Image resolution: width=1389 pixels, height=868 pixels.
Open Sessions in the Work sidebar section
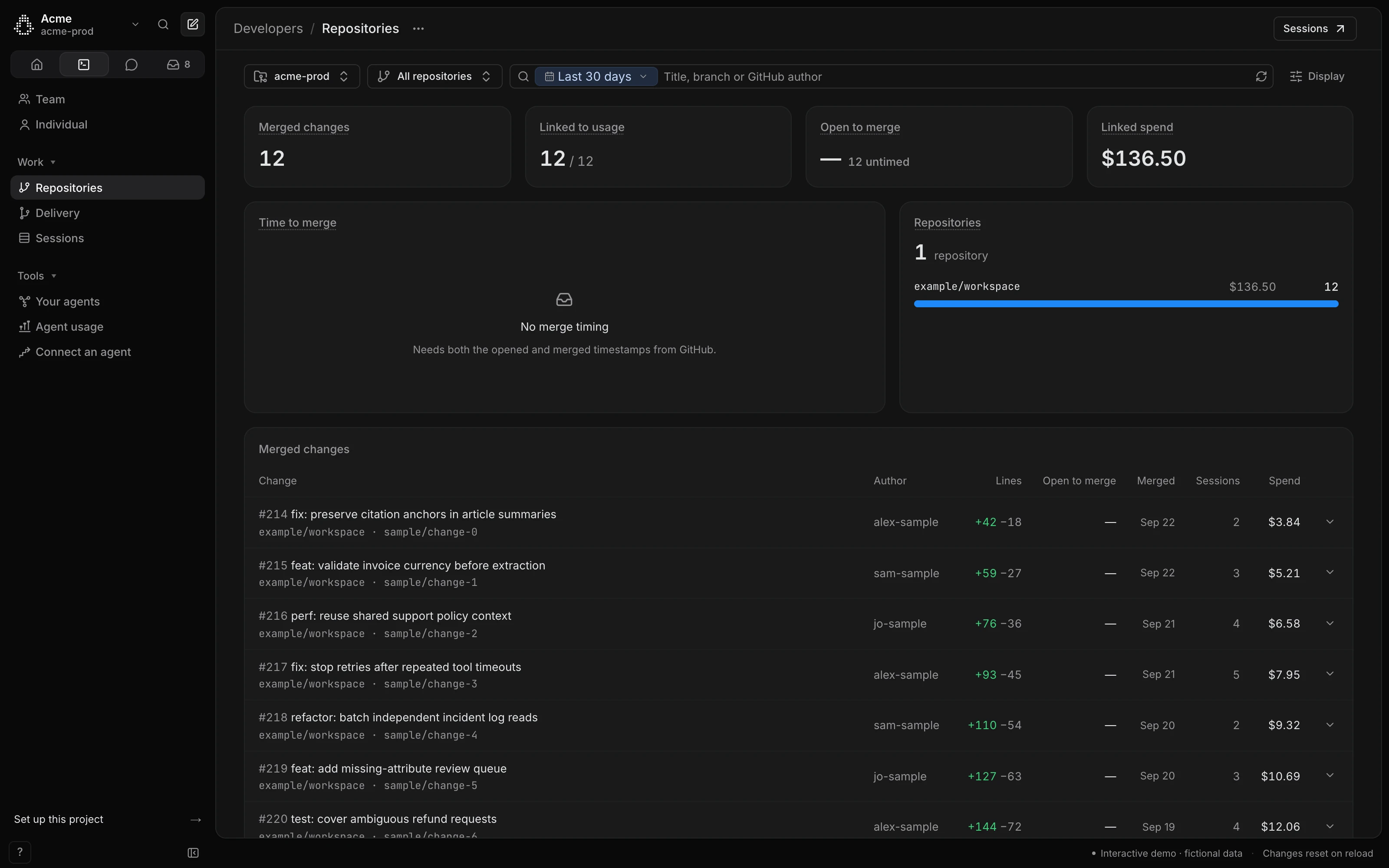107,238
